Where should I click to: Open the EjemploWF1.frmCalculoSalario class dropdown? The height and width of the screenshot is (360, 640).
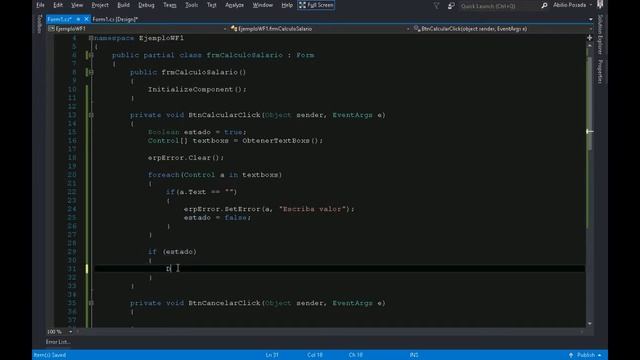[320, 29]
